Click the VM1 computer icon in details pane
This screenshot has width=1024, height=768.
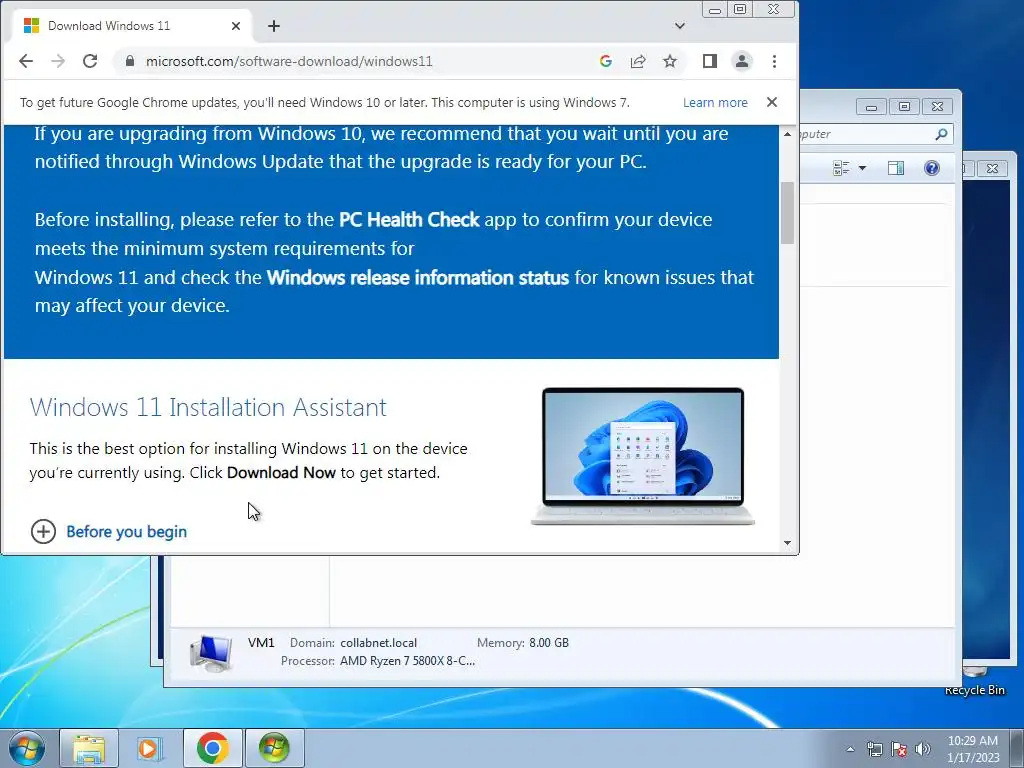pos(211,653)
